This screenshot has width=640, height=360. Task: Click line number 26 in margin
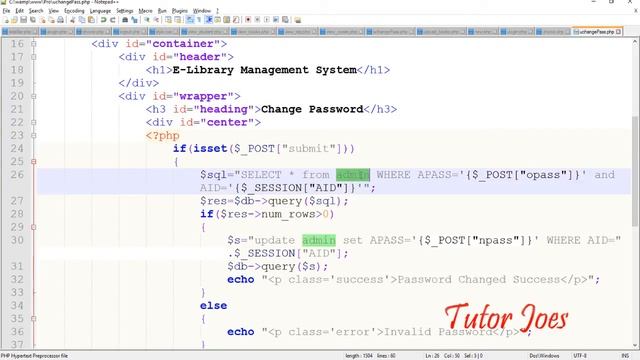pyautogui.click(x=17, y=175)
